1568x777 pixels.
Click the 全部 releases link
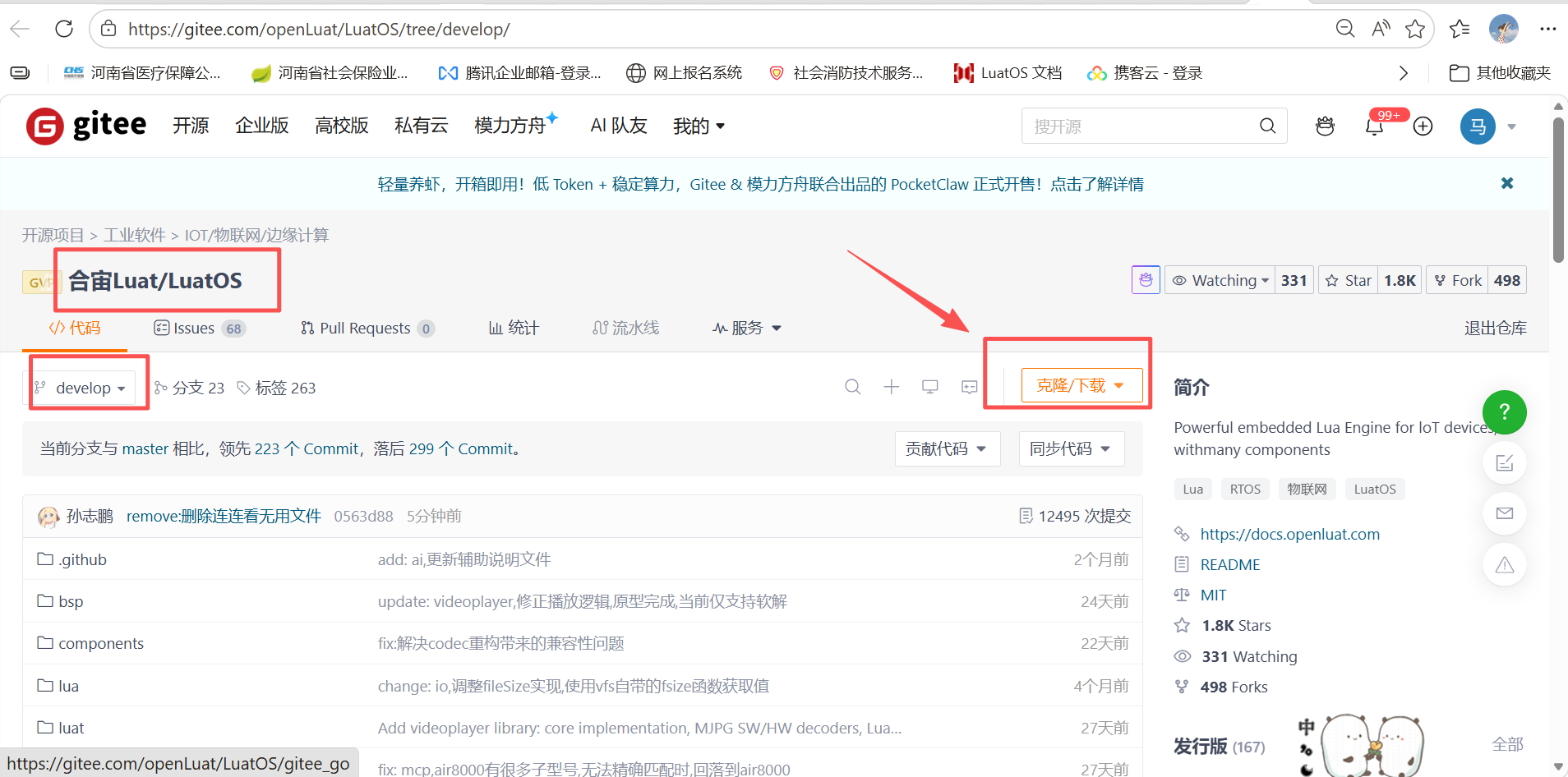point(1508,744)
